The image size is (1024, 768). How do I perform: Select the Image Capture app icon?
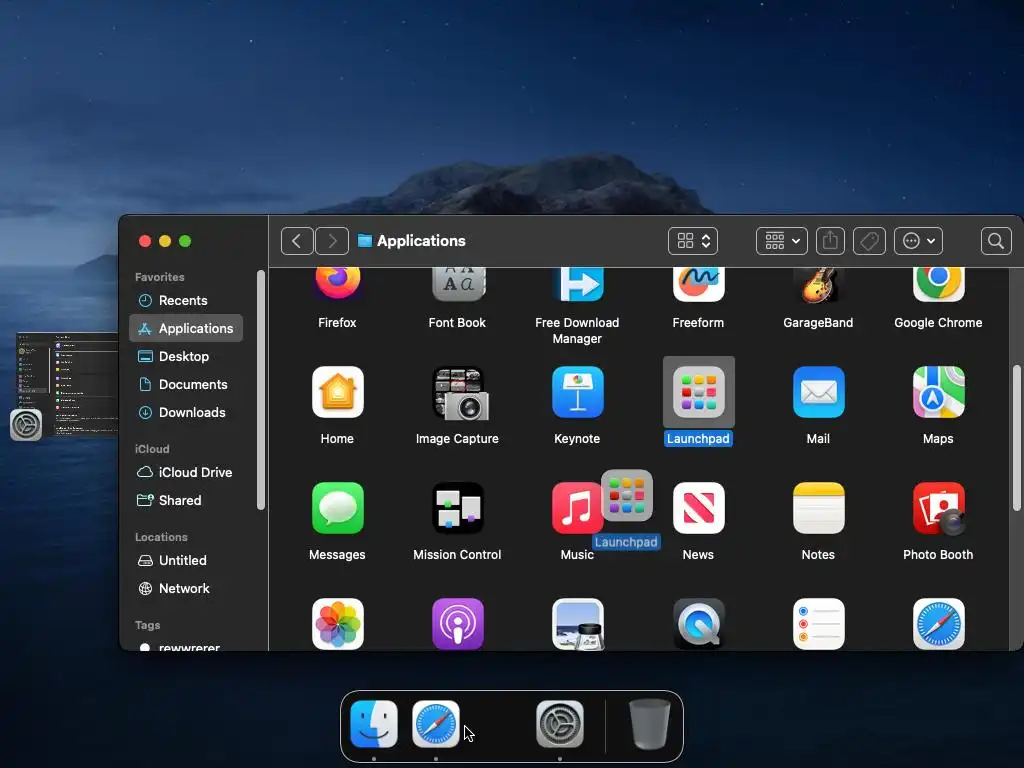[460, 393]
